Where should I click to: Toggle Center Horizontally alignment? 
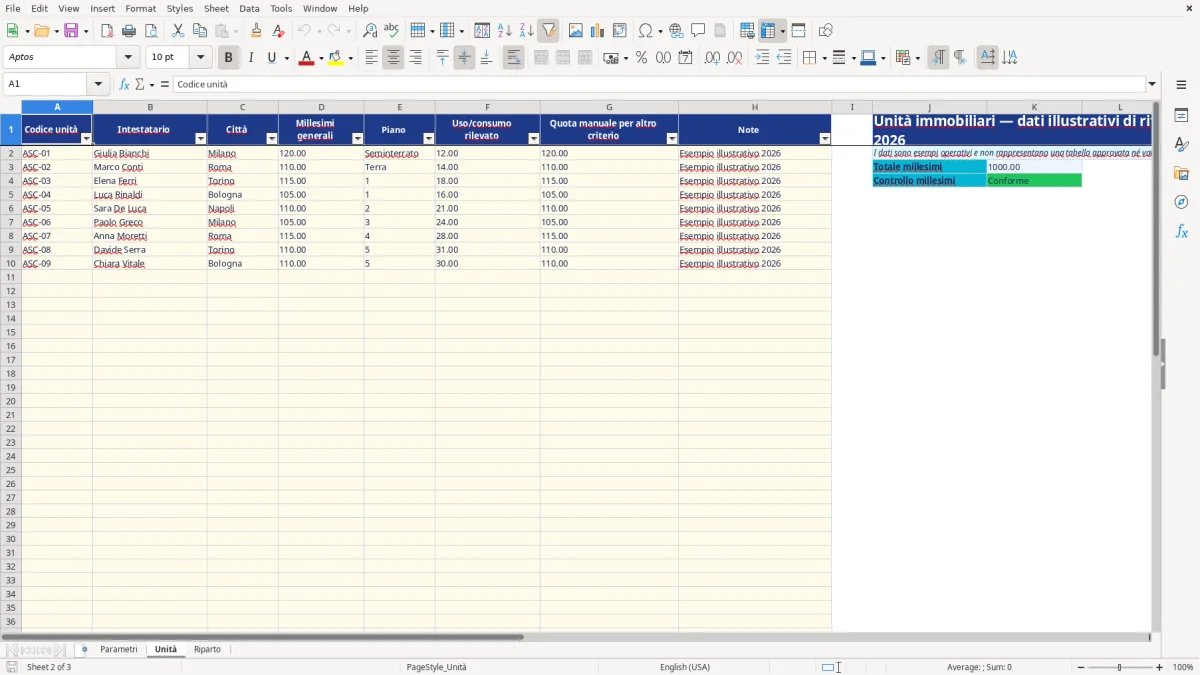[x=393, y=58]
